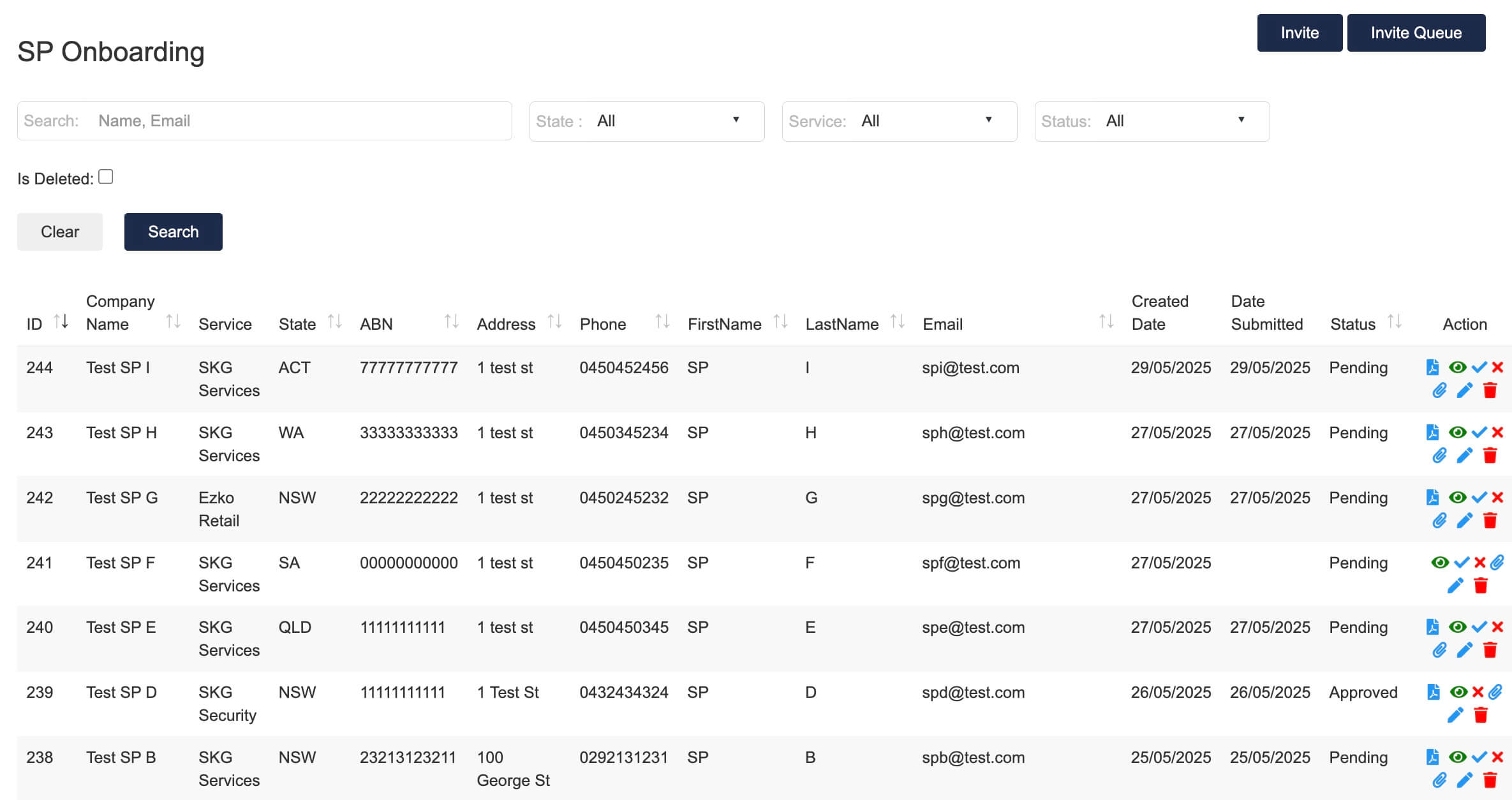This screenshot has height=800, width=1512.
Task: Open the Status filter dropdown
Action: point(1152,121)
